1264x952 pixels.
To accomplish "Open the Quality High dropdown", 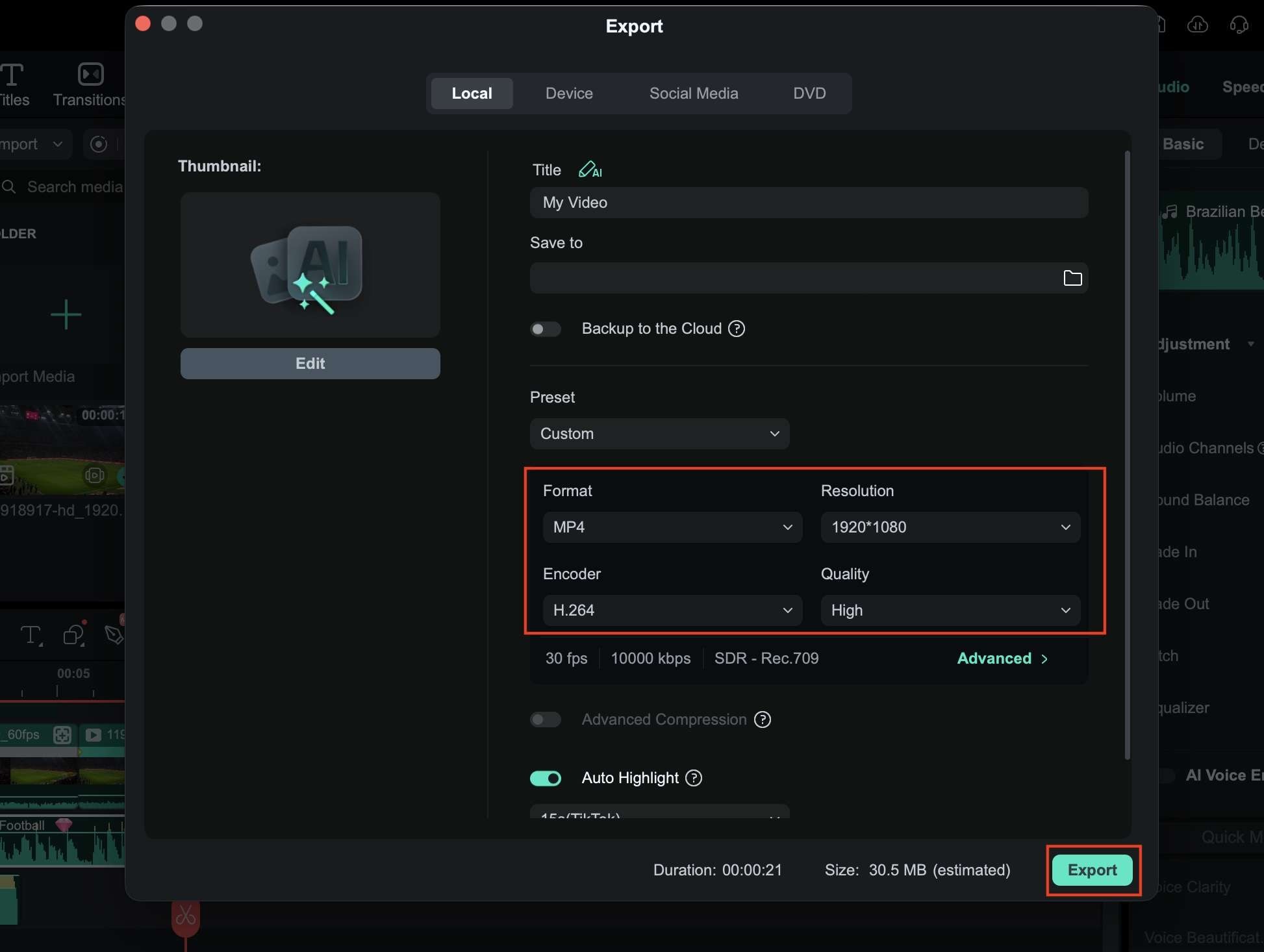I will 950,610.
